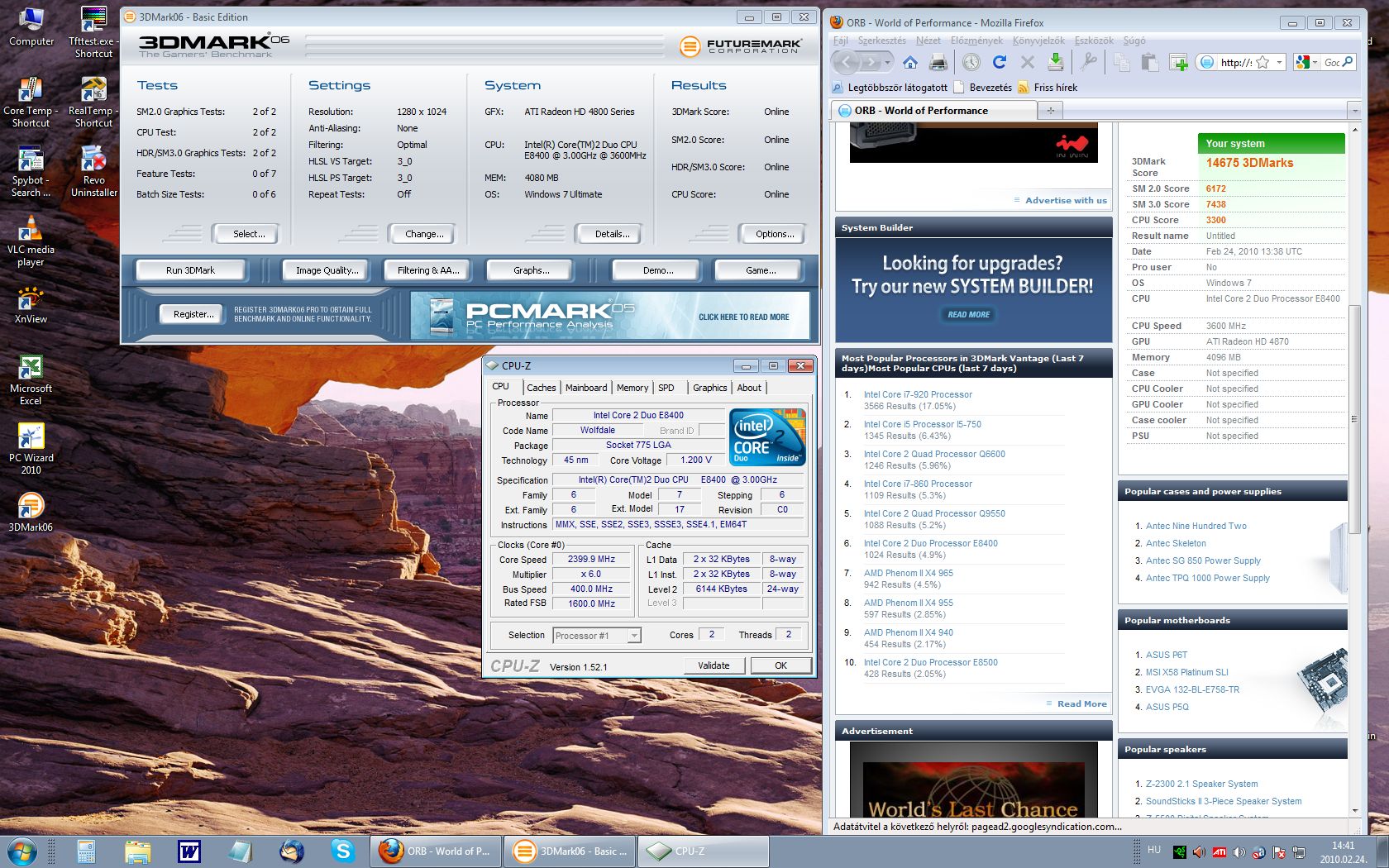
Task: Switch to Caches tab in CPU-Z
Action: [542, 388]
